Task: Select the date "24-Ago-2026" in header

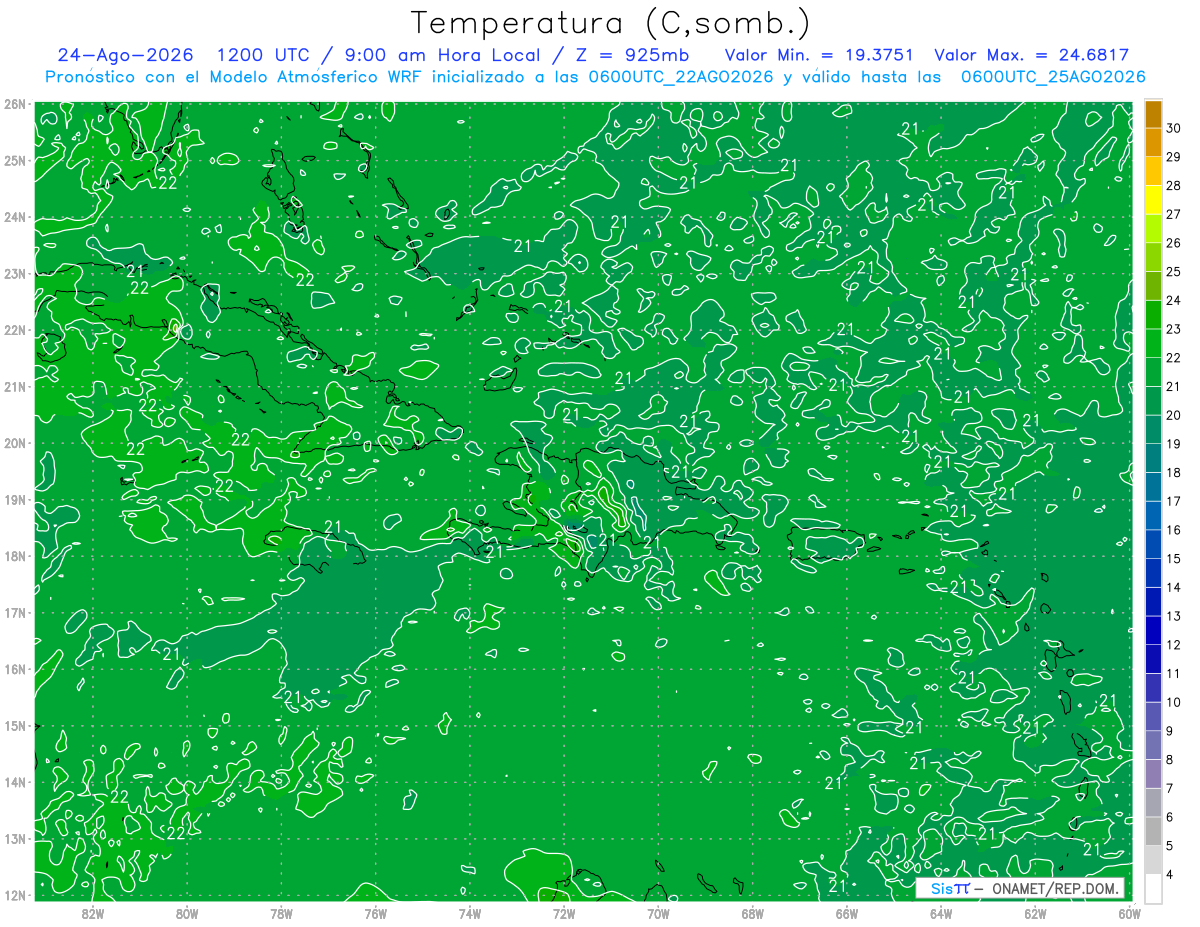Action: click(125, 55)
